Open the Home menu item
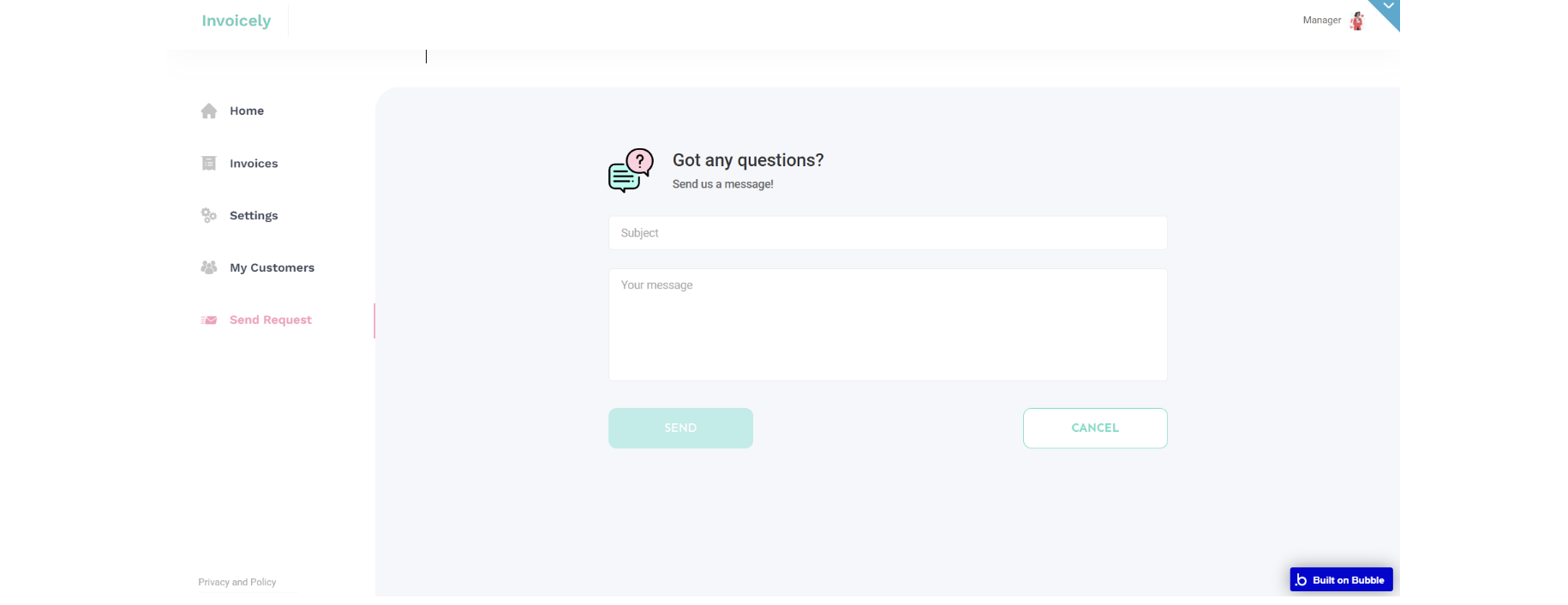Viewport: 1568px width, 605px height. click(x=247, y=111)
